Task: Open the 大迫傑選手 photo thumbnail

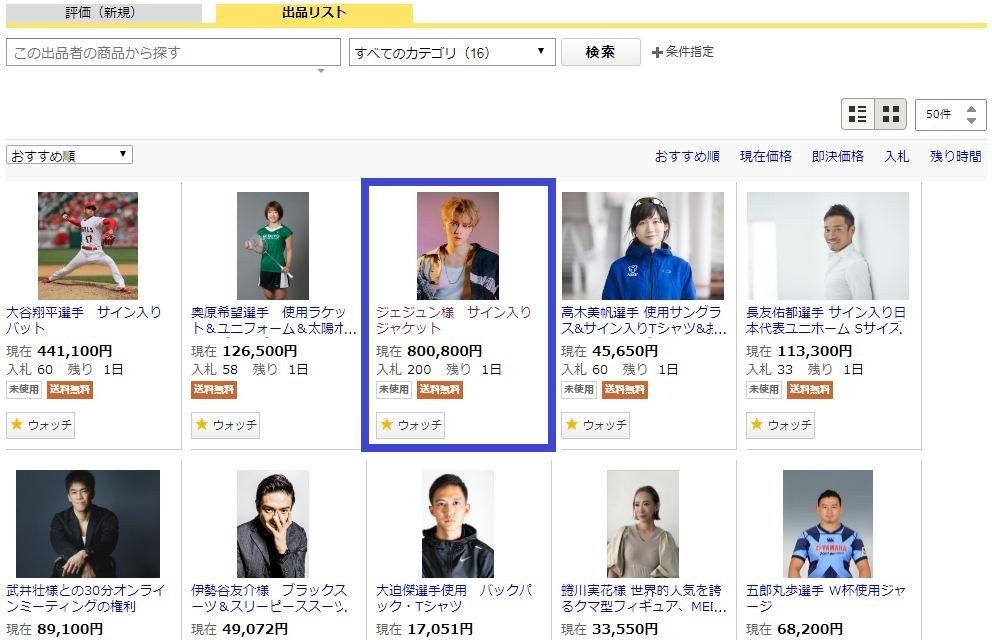Action: pos(457,524)
